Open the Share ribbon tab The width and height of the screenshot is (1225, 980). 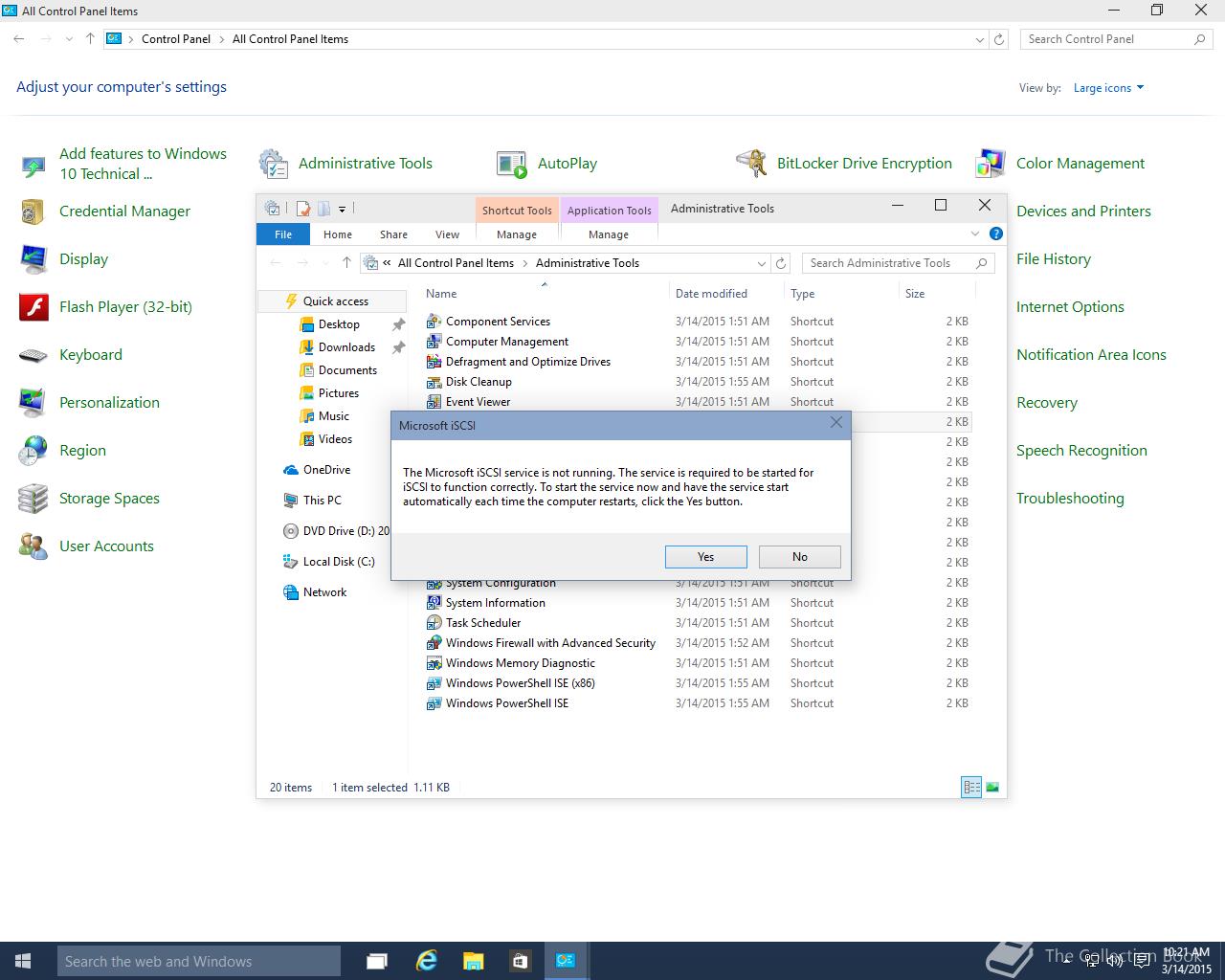(393, 234)
